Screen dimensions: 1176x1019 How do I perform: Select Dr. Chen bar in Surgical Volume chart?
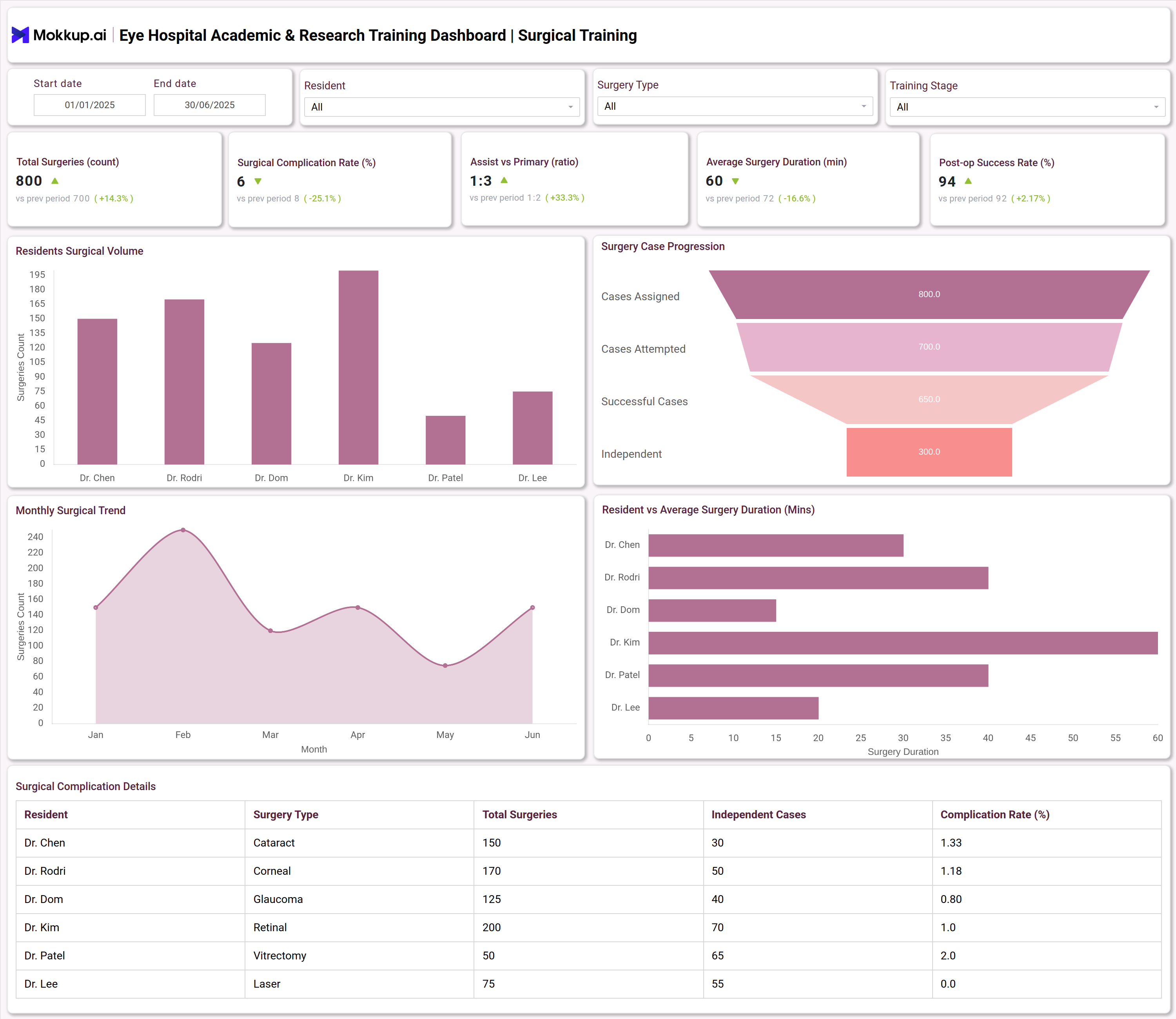coord(97,392)
